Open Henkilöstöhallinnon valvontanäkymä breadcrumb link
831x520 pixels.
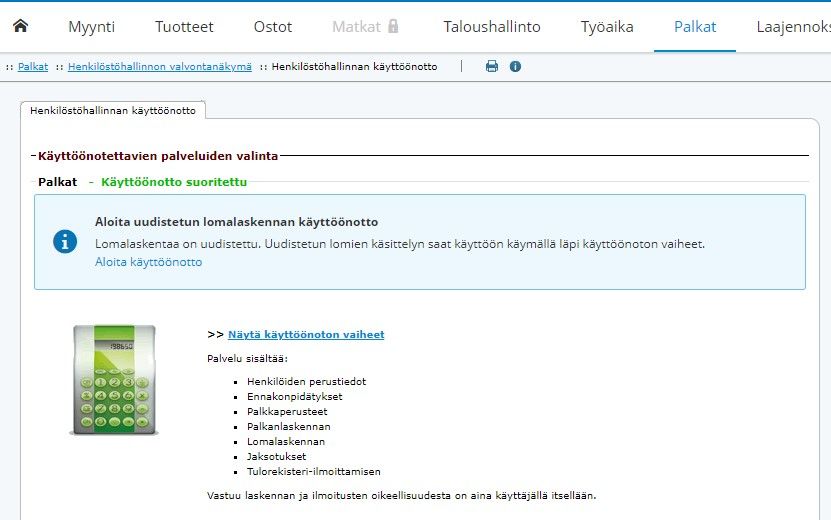click(x=160, y=67)
